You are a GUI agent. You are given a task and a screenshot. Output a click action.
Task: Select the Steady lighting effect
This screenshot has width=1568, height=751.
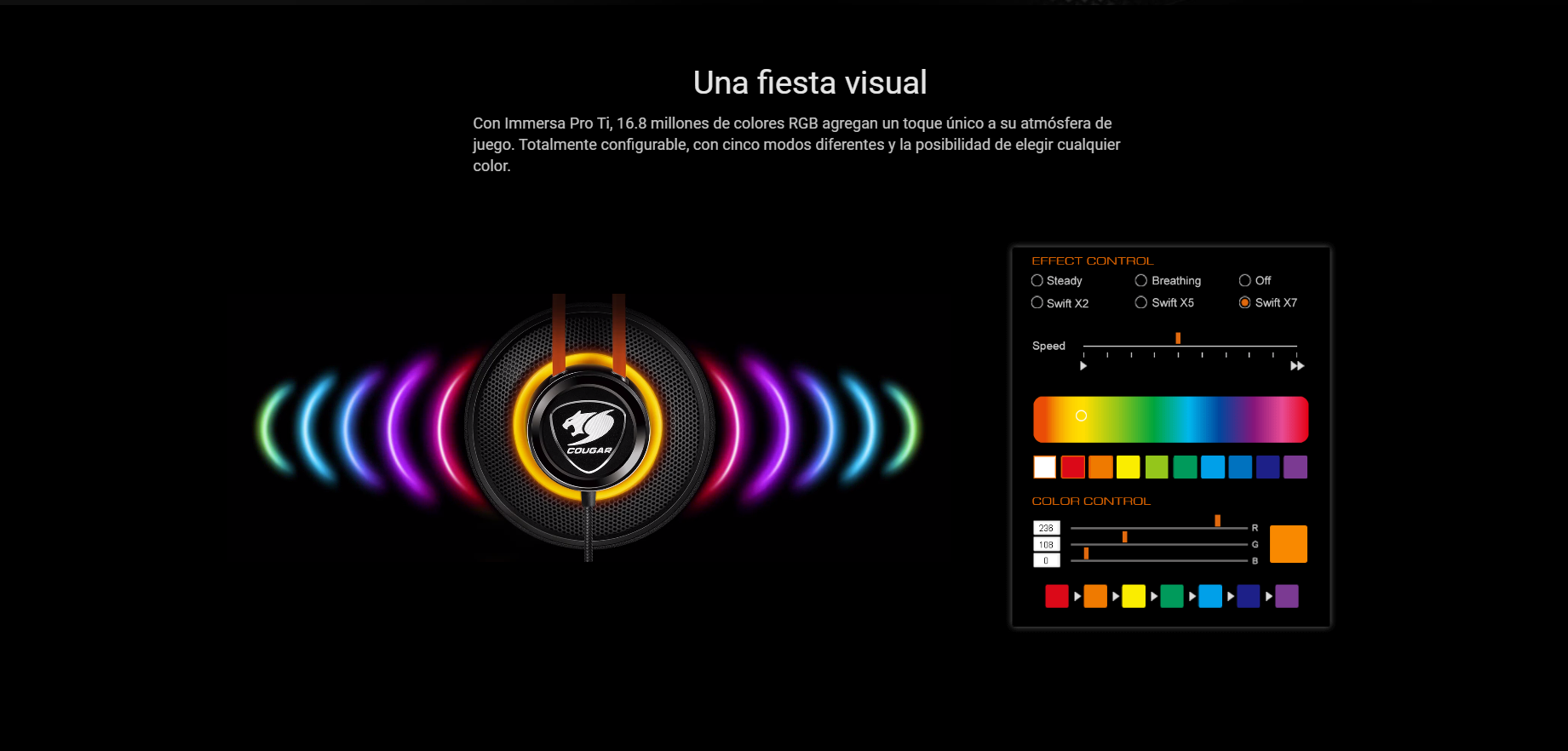pyautogui.click(x=1037, y=280)
